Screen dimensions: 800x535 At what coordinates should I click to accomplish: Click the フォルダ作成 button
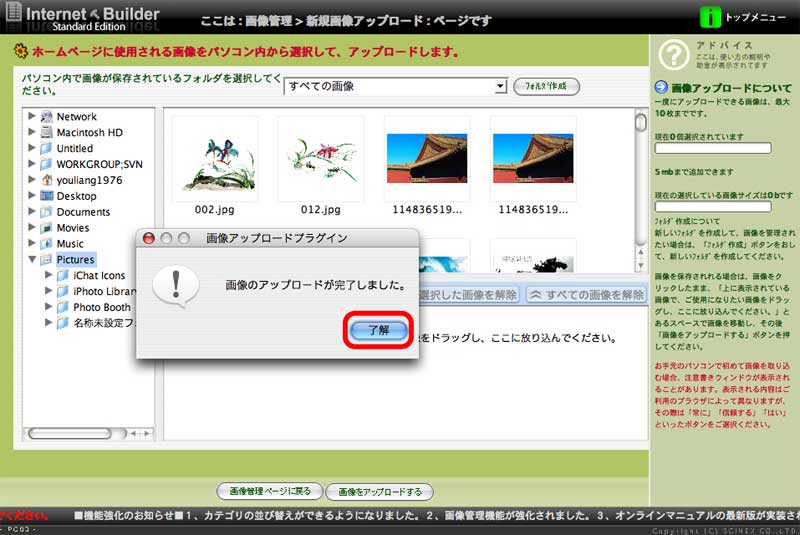(x=546, y=87)
